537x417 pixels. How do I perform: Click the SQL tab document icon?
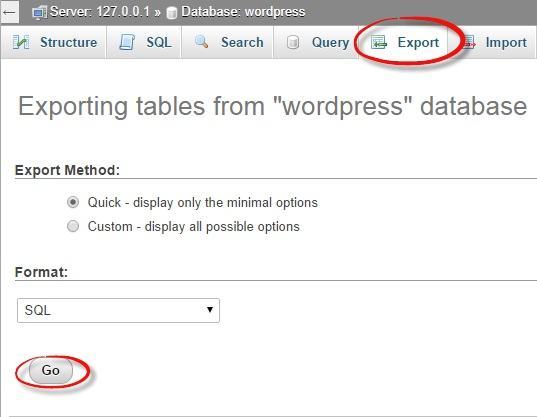(127, 42)
